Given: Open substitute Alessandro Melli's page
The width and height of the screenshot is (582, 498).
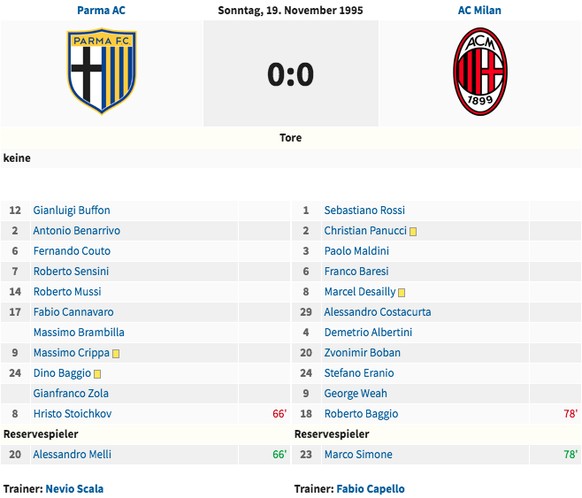Looking at the screenshot, I should (72, 454).
